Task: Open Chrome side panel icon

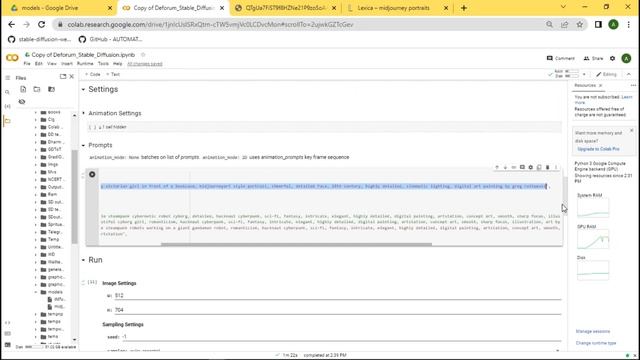Action: 598,24
